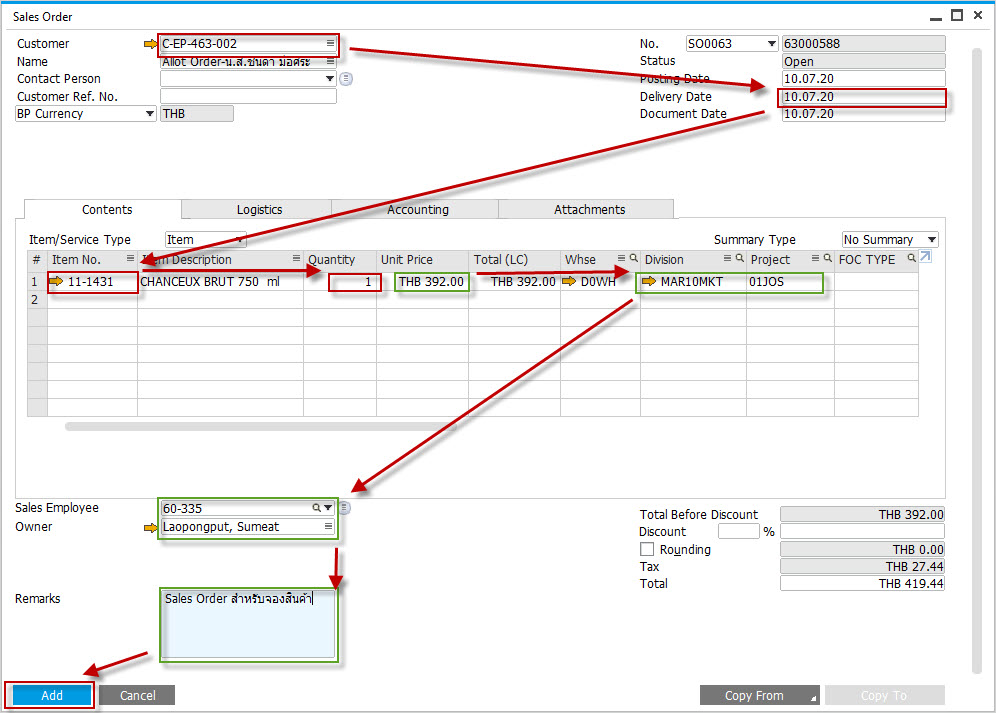
Task: Select the Attachments tab
Action: point(587,210)
